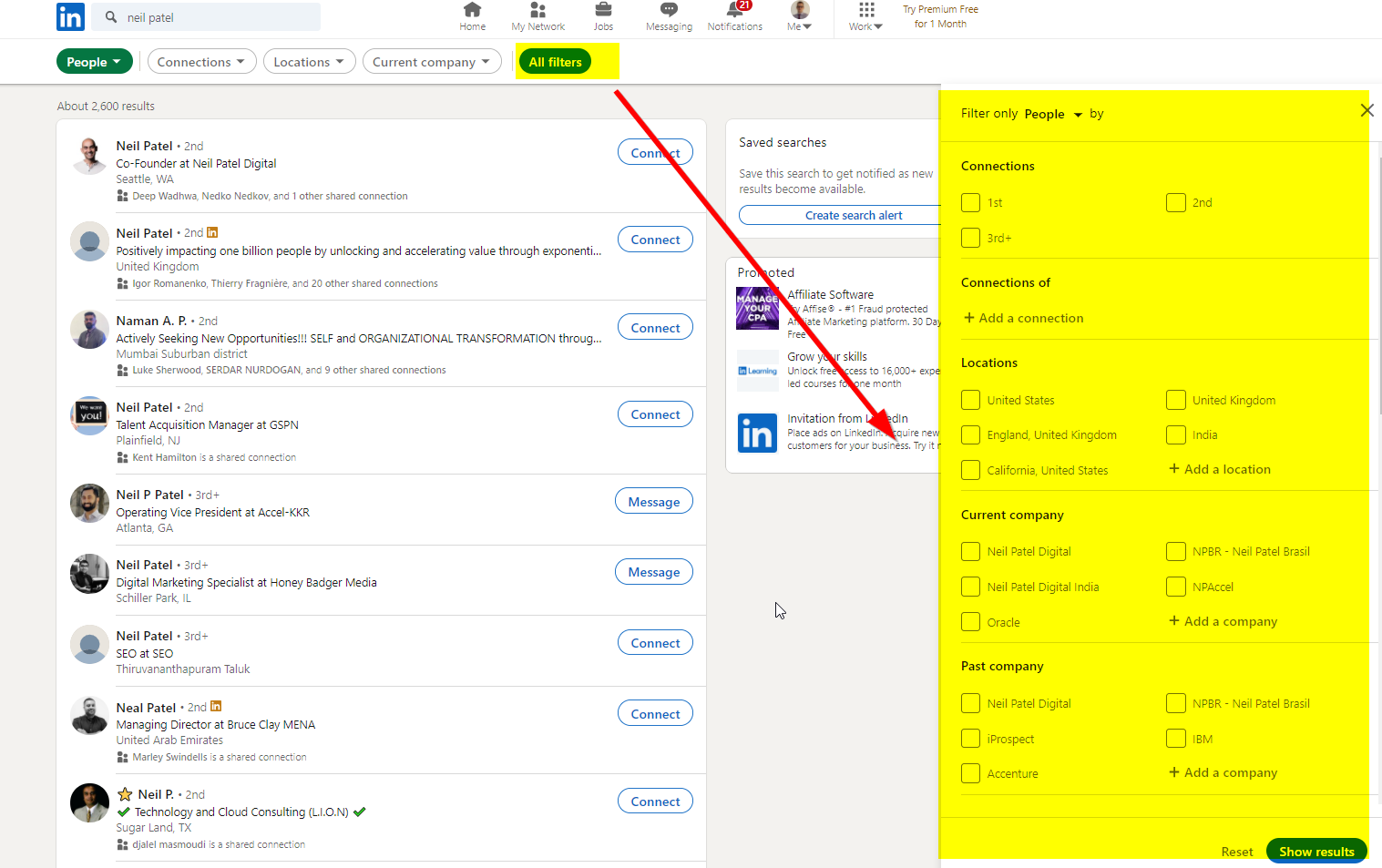The height and width of the screenshot is (868, 1382).
Task: Open the LinkedIn Learning ad thumbnail
Action: [757, 371]
